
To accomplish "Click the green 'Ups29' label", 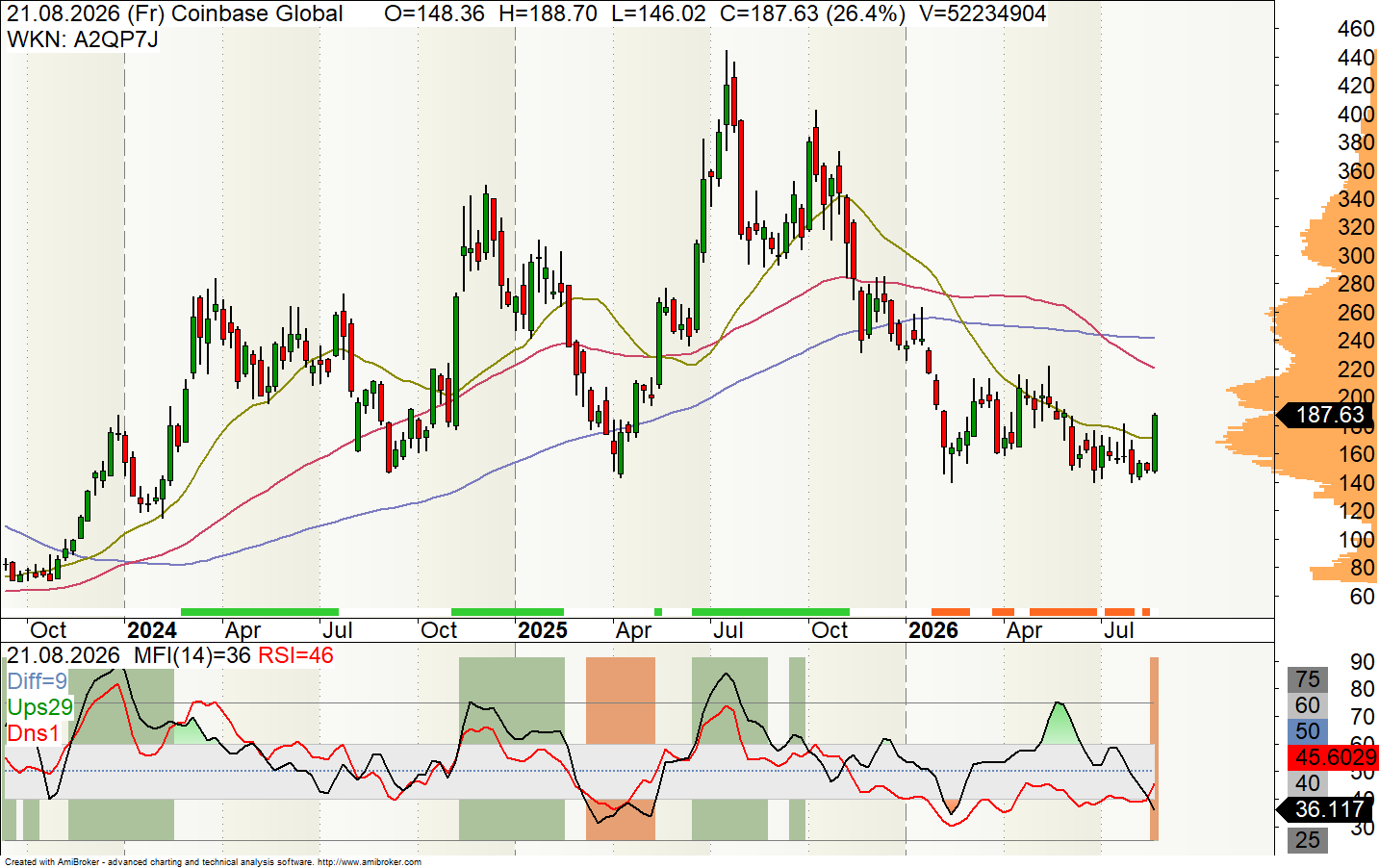I will pyautogui.click(x=40, y=707).
